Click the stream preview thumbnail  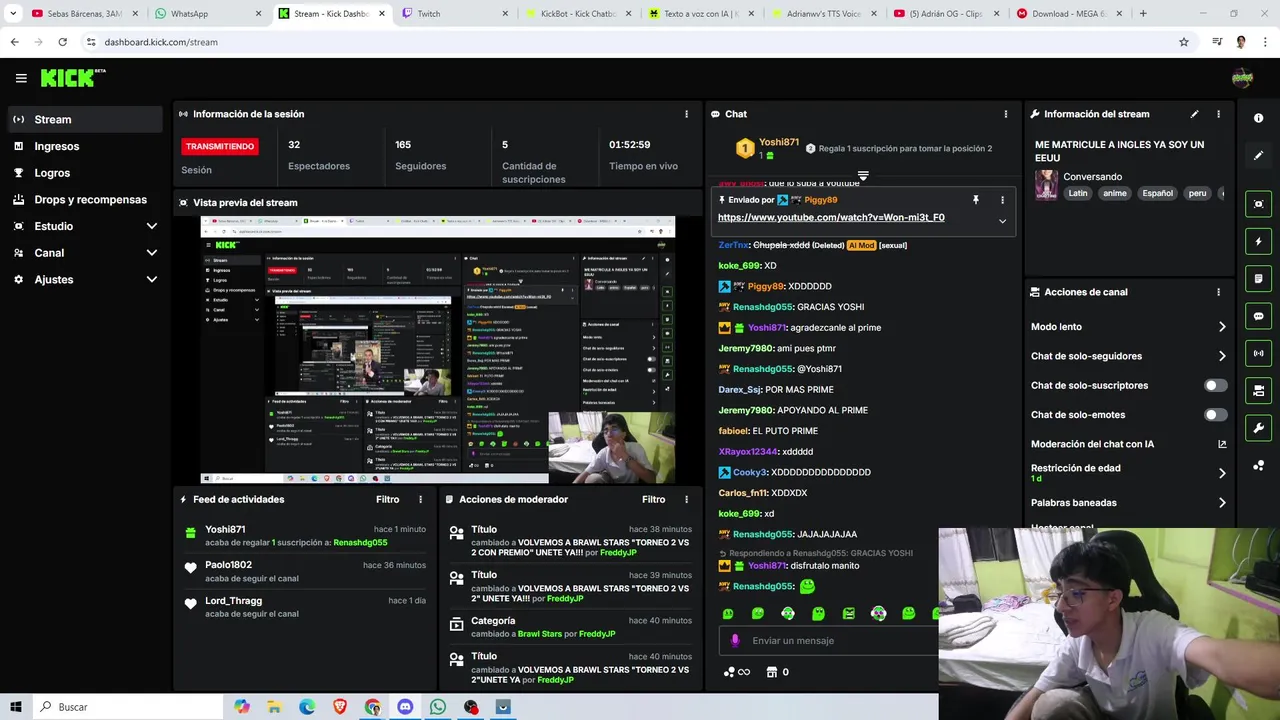point(438,350)
